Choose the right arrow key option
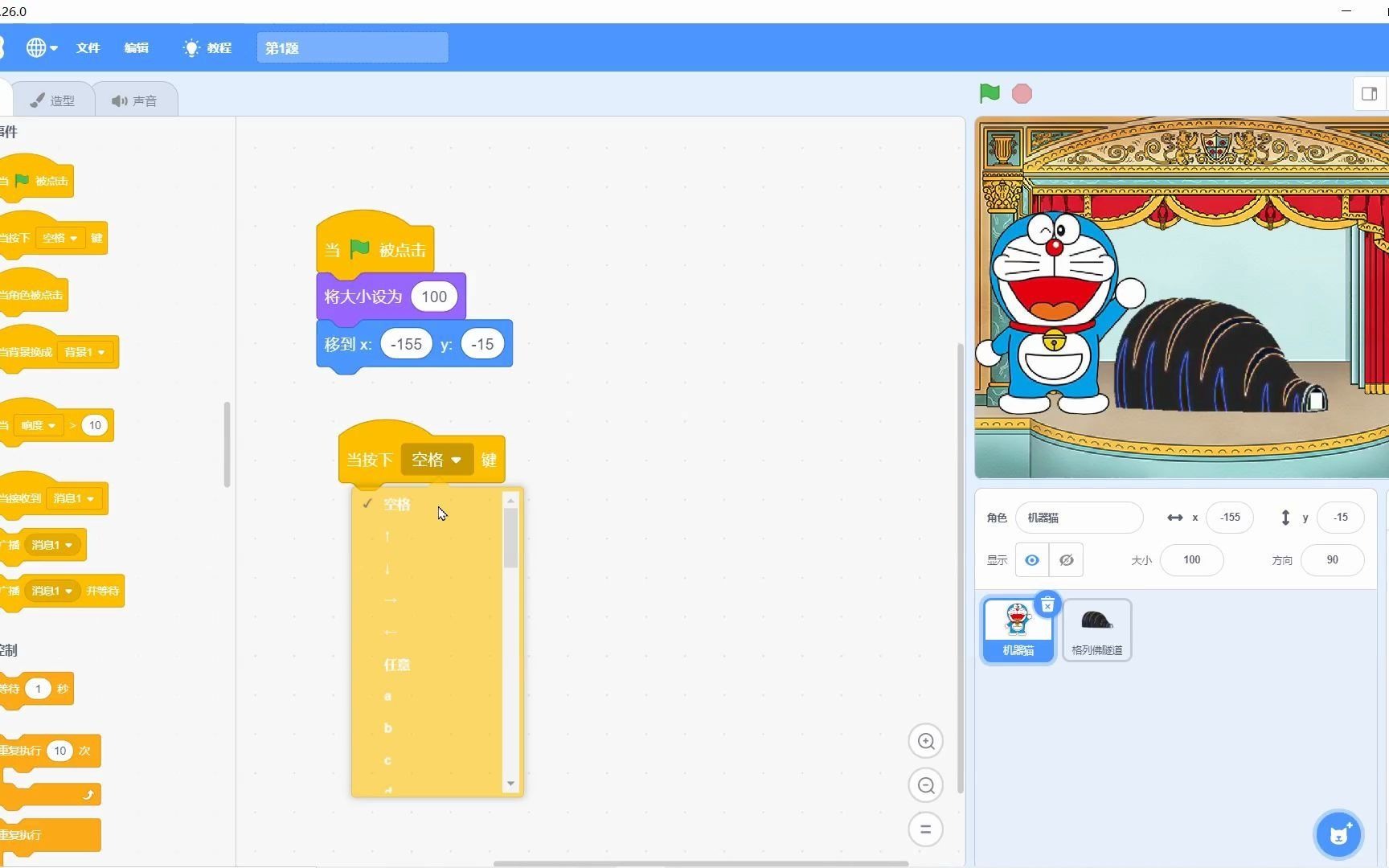Screen dimensions: 1389x868 pyautogui.click(x=428, y=600)
